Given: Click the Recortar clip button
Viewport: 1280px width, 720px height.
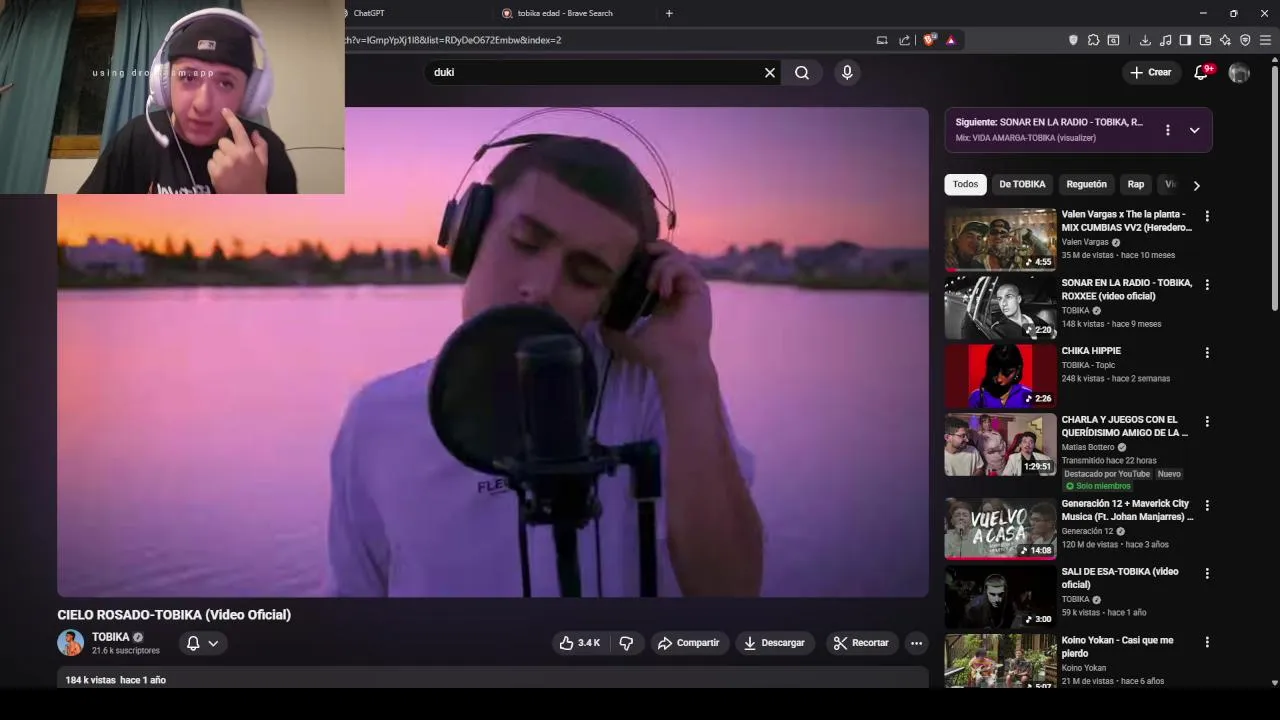Looking at the screenshot, I should tap(862, 643).
